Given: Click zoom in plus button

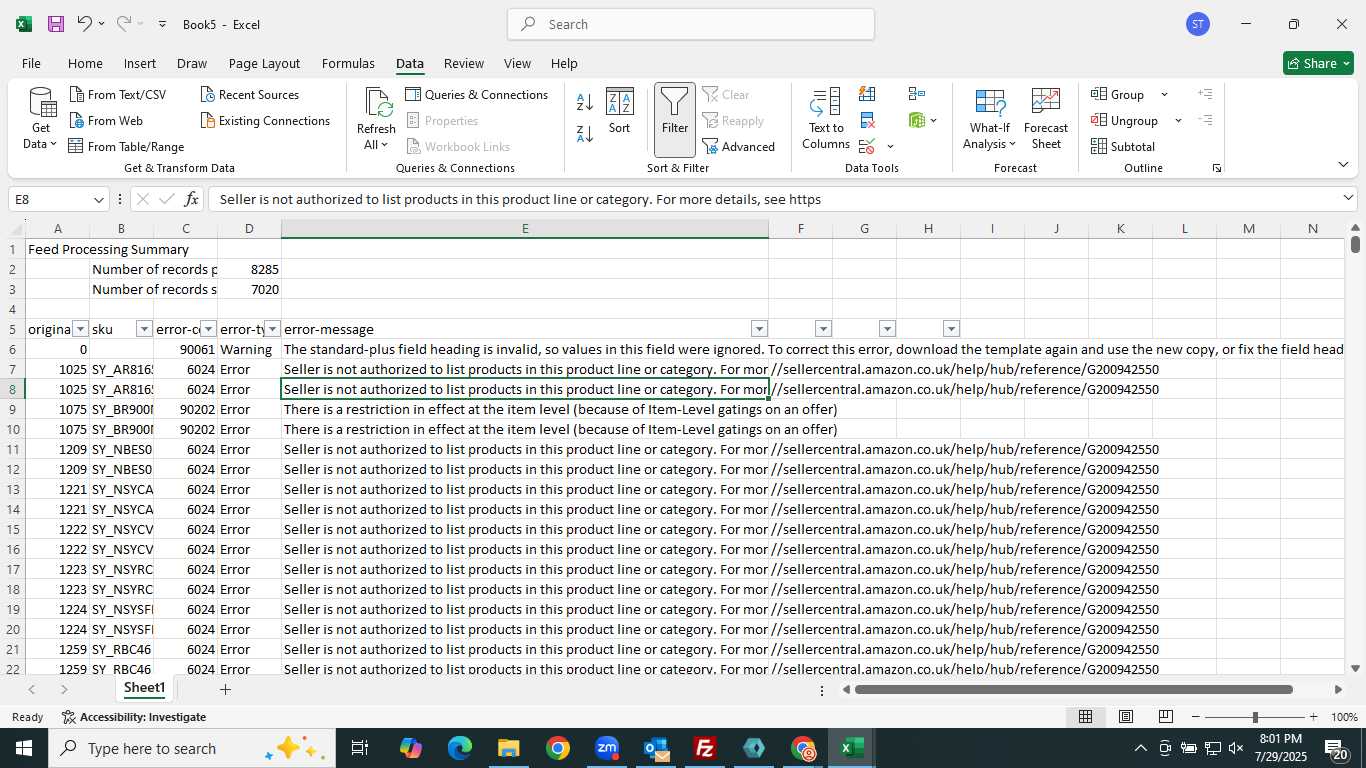Looking at the screenshot, I should [x=1313, y=717].
